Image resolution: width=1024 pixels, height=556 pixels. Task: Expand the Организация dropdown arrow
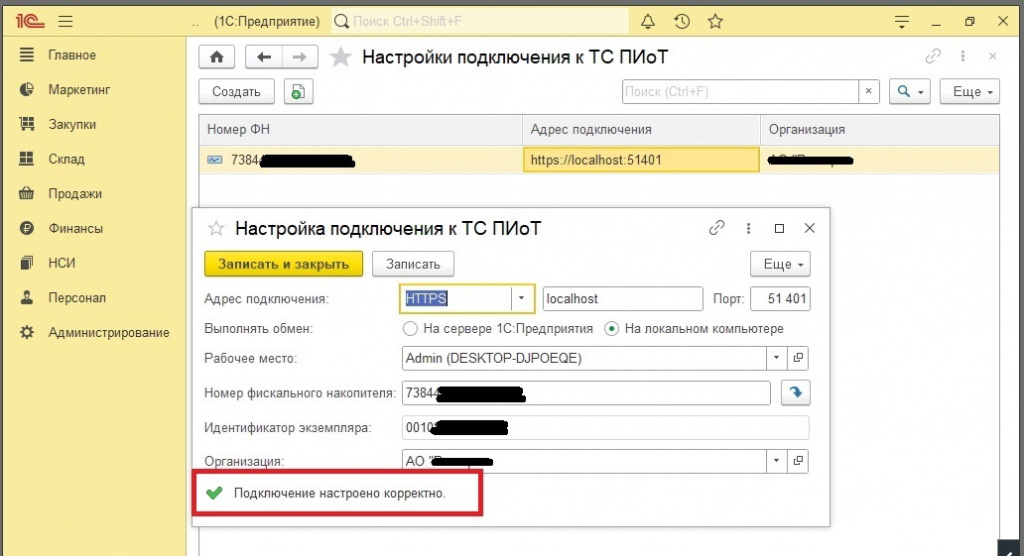coord(776,461)
